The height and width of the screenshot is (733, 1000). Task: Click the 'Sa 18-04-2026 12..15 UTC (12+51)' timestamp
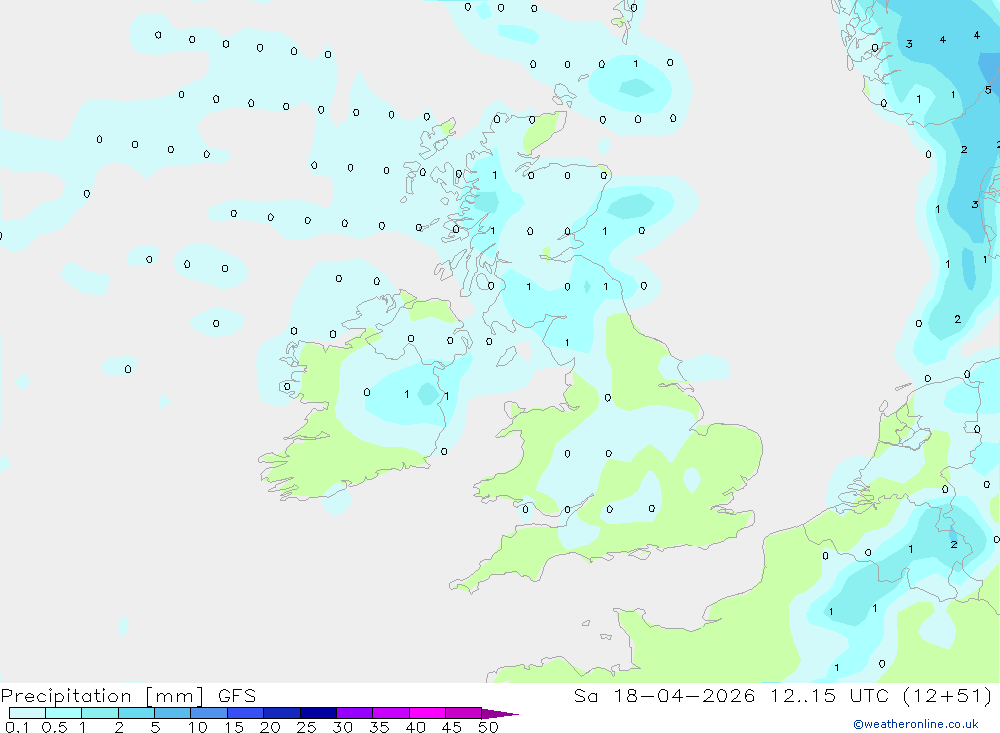pos(783,695)
